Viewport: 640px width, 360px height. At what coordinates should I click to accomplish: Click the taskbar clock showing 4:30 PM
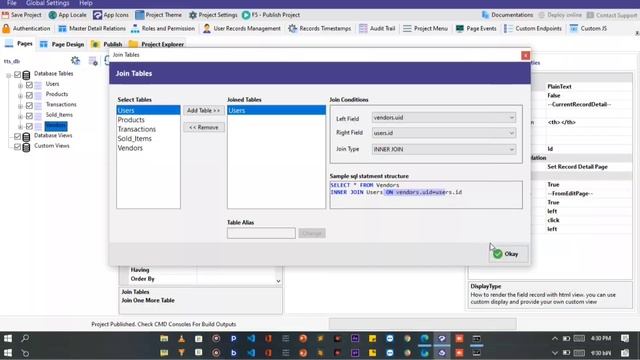pos(601,338)
